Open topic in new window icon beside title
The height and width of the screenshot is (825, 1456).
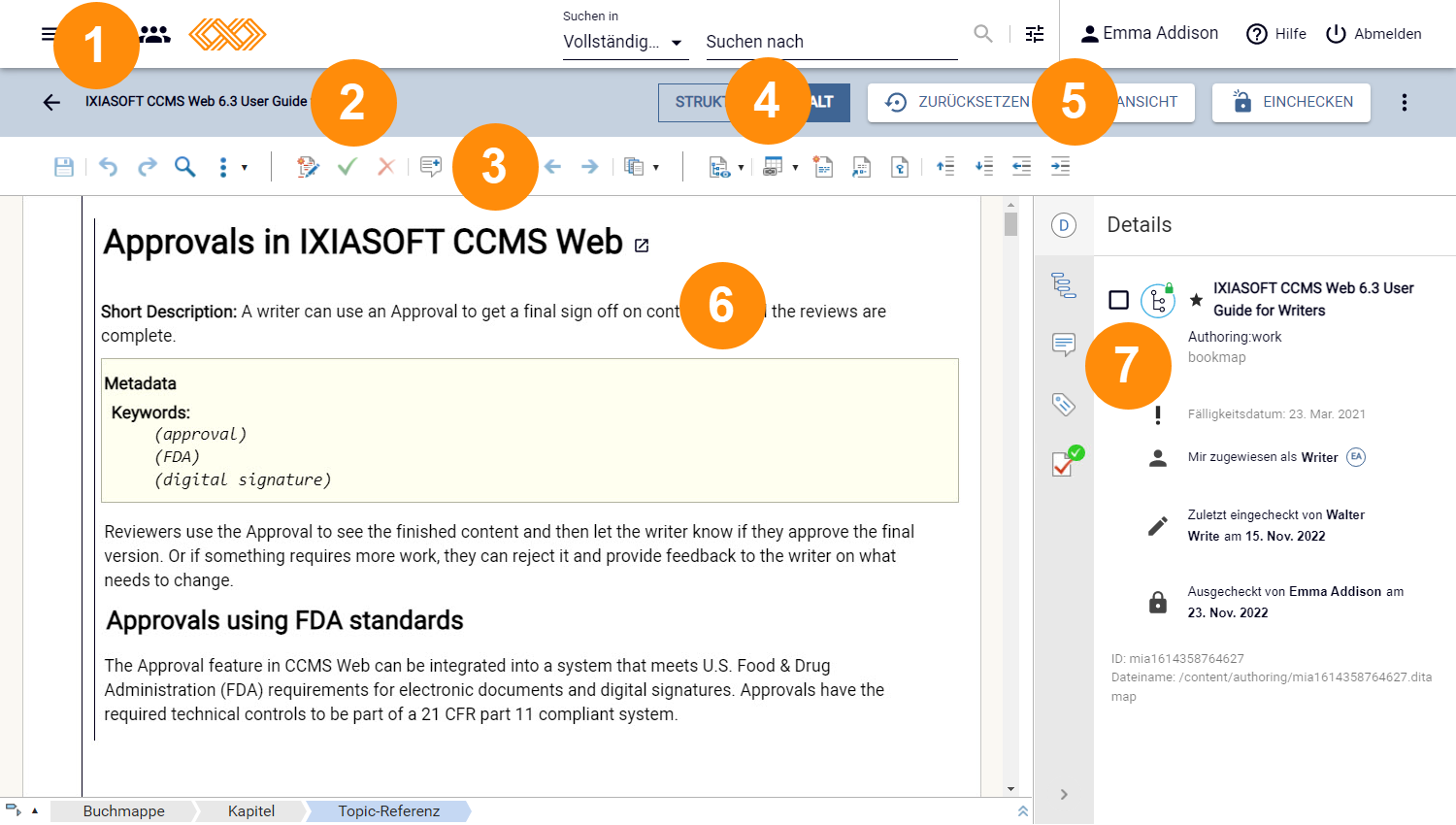pos(642,246)
